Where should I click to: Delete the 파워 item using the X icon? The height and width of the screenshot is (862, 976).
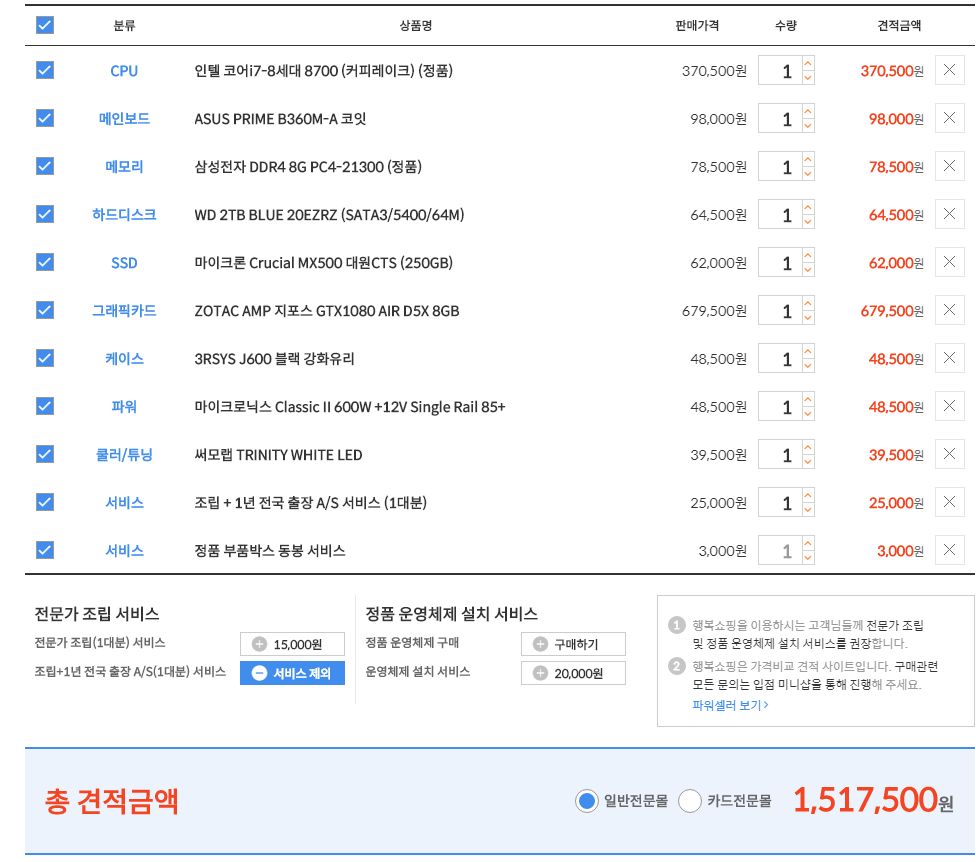[949, 406]
